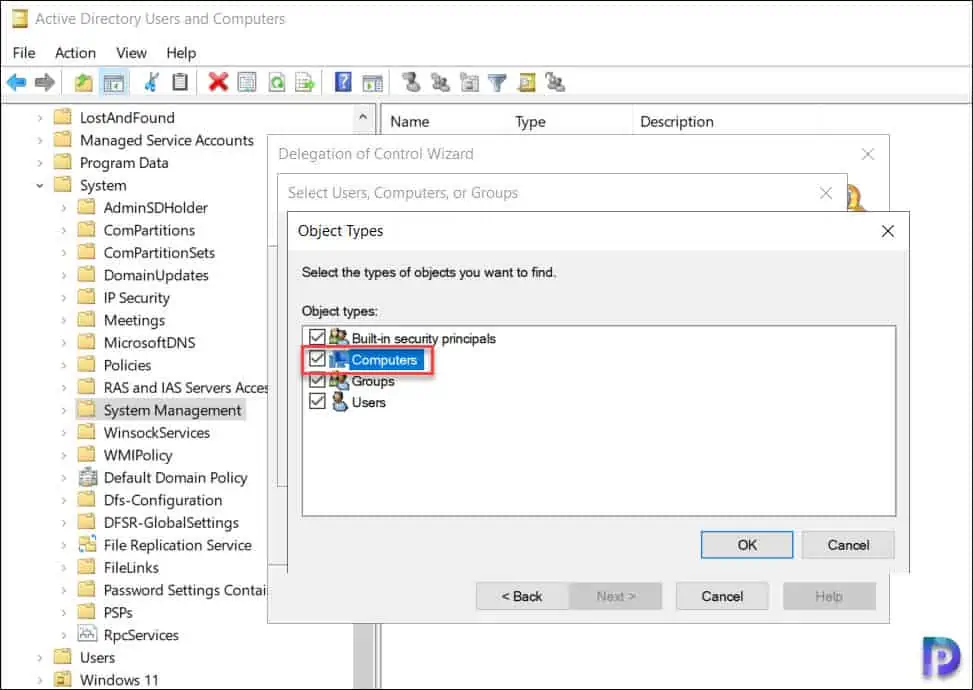Click the Copy clipboard toolbar icon

[180, 82]
